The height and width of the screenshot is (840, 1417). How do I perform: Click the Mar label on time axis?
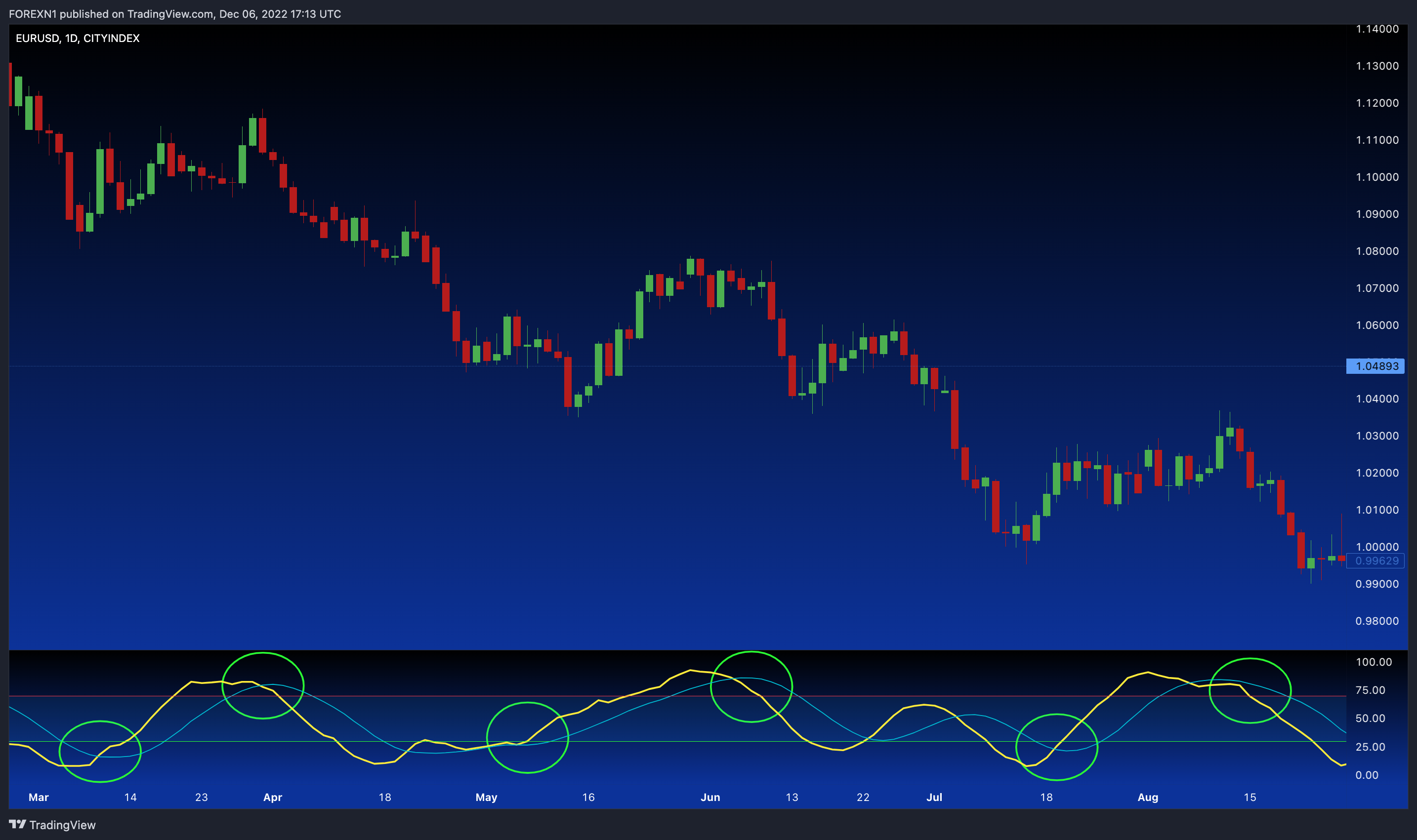[39, 797]
